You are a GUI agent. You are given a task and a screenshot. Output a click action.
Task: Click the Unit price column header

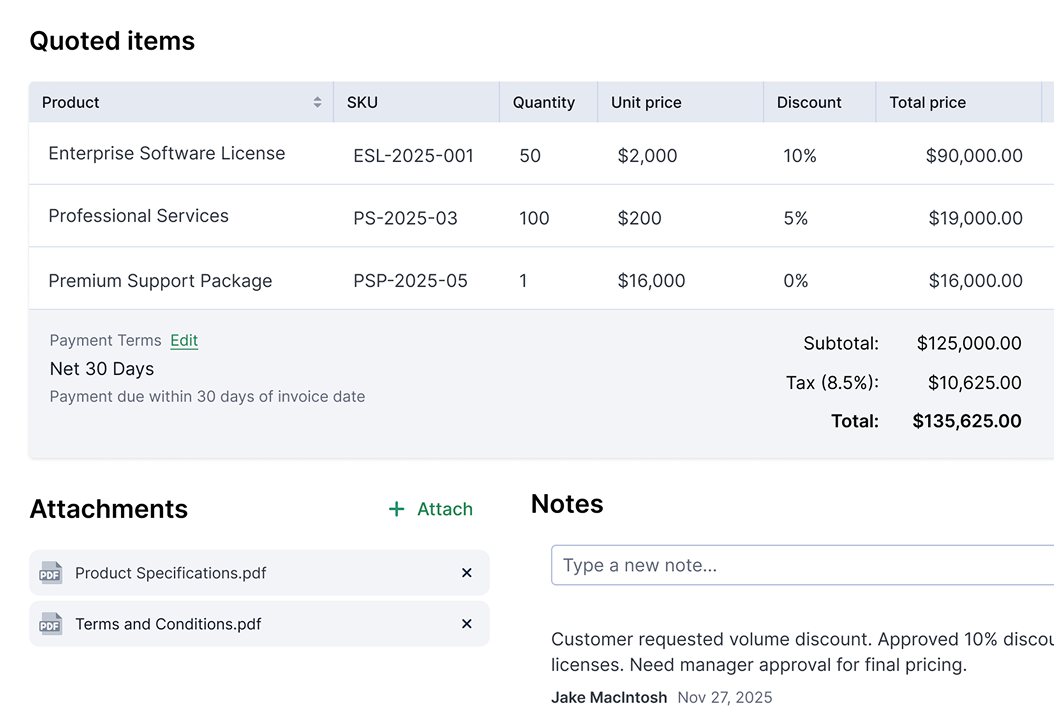646,102
